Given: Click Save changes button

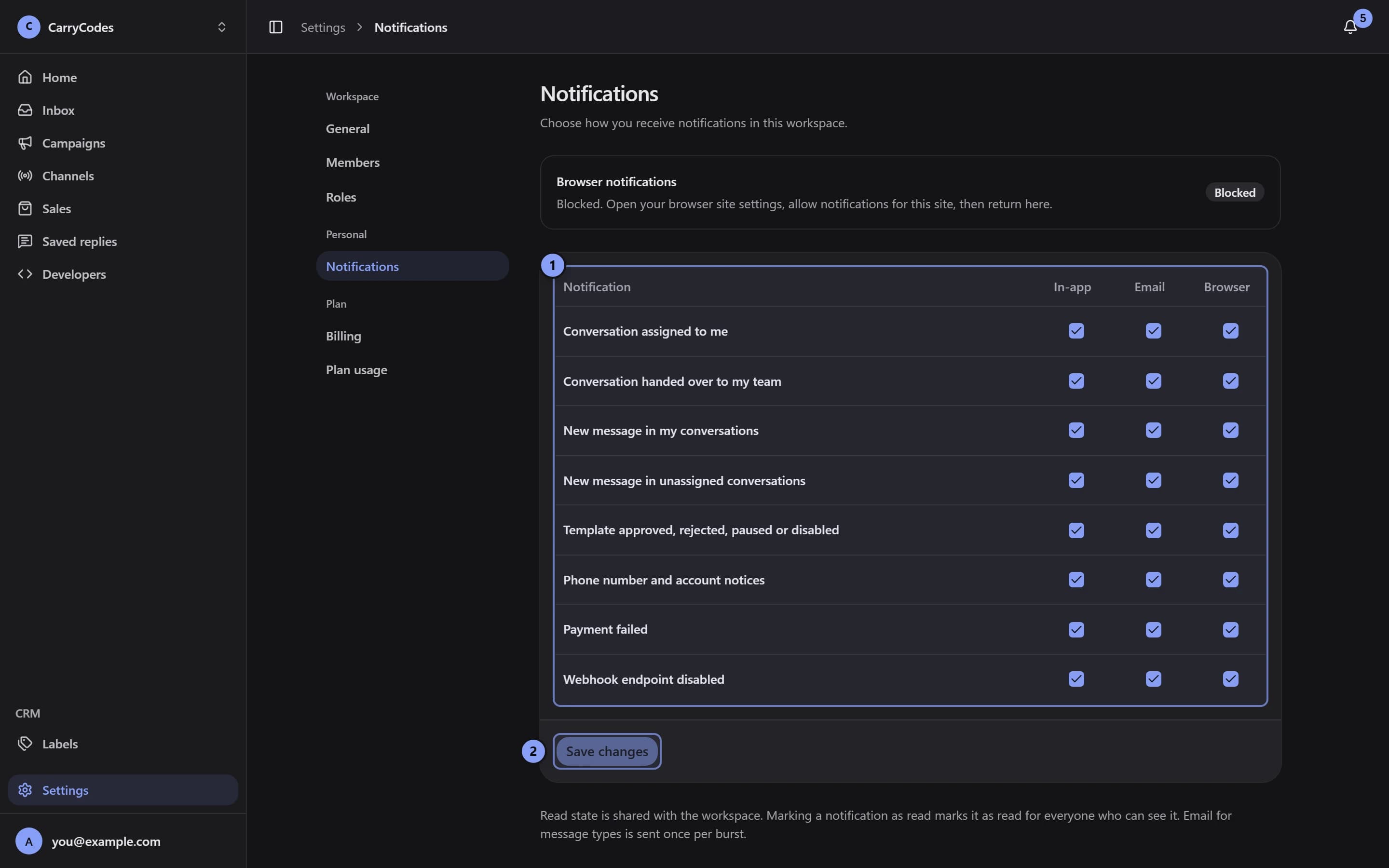Looking at the screenshot, I should coord(607,751).
